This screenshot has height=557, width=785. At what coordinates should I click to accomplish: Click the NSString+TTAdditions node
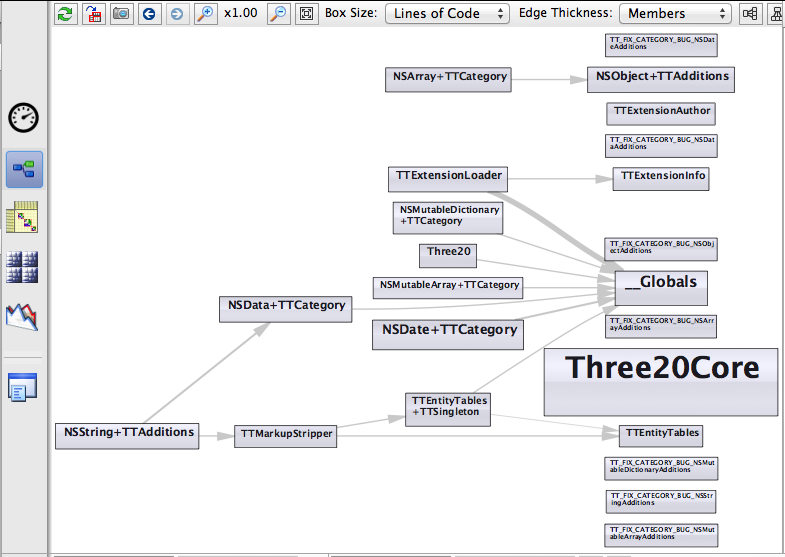(127, 436)
